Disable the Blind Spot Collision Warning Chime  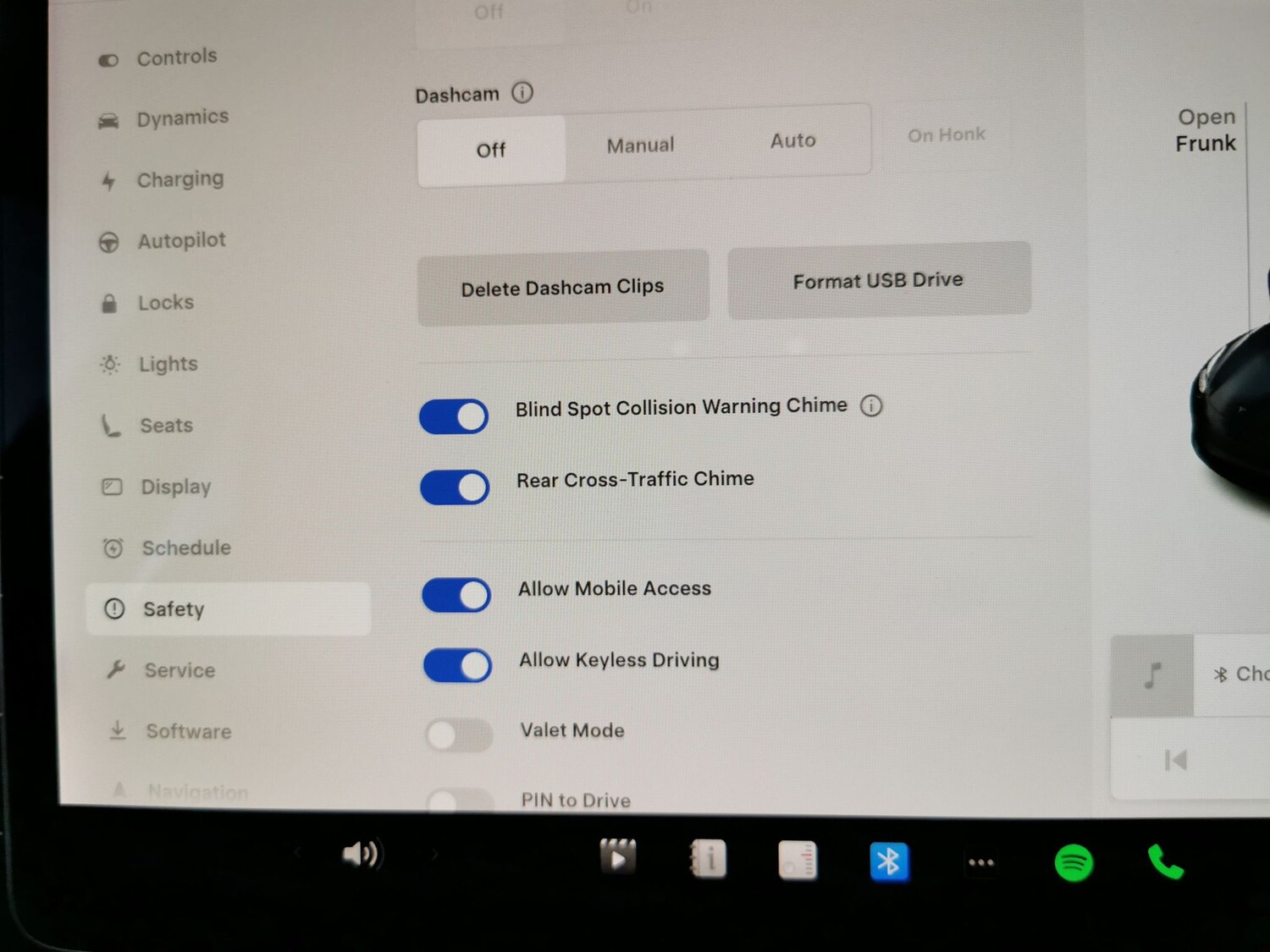(x=454, y=416)
